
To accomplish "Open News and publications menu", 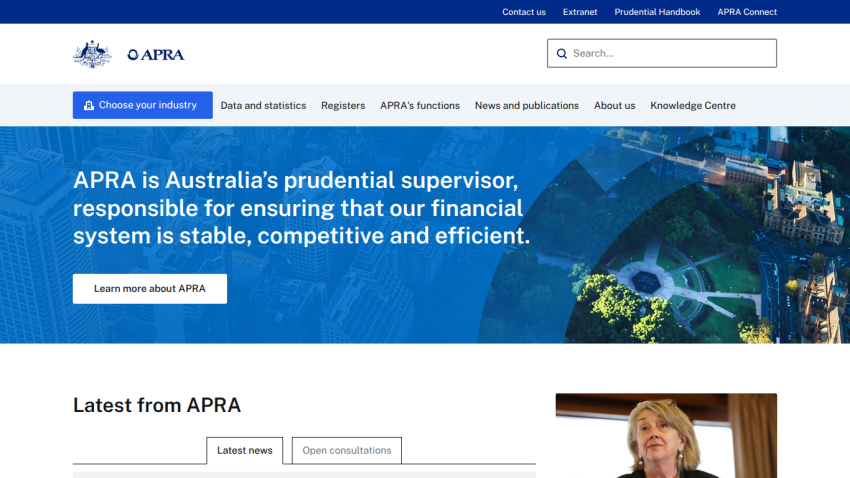I will [526, 106].
